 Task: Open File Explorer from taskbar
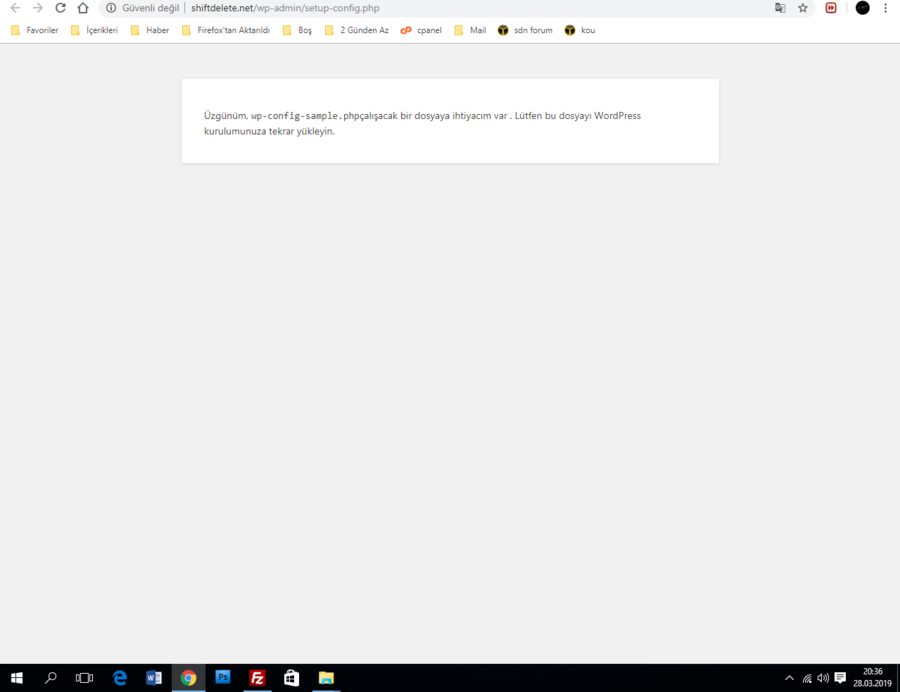click(326, 678)
